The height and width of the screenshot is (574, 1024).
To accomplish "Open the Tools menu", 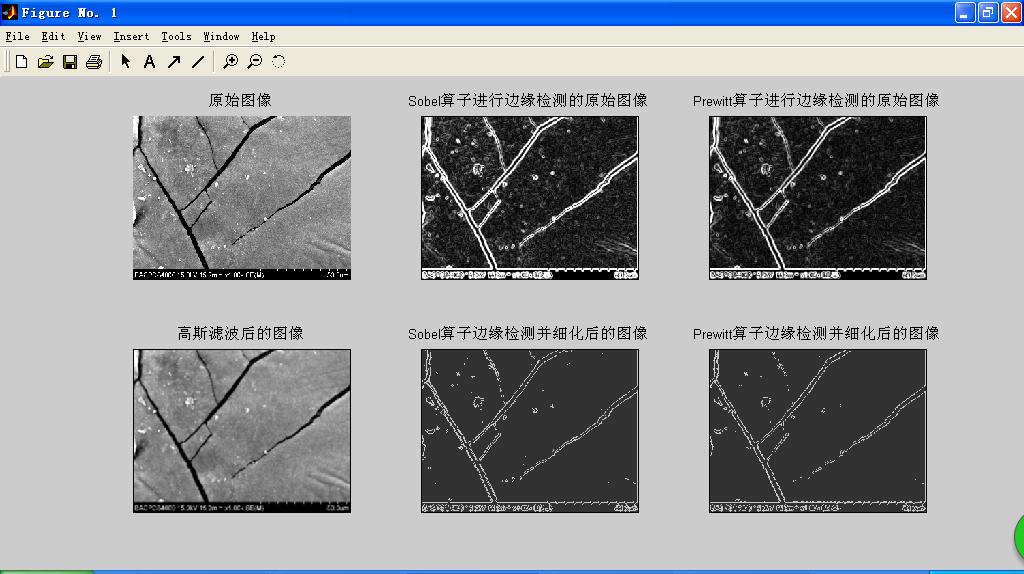I will coord(176,37).
